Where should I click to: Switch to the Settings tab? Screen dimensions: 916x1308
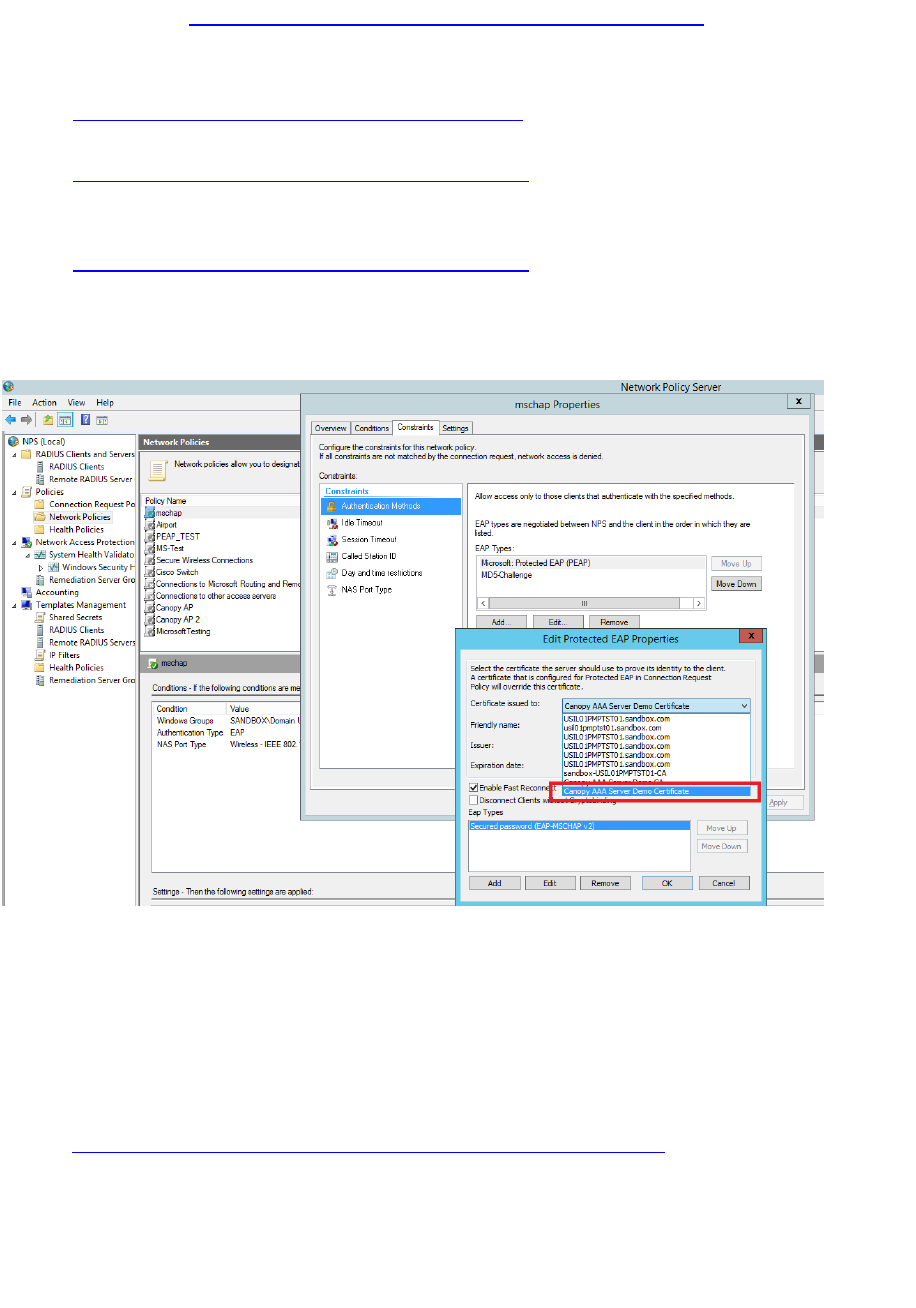point(455,428)
